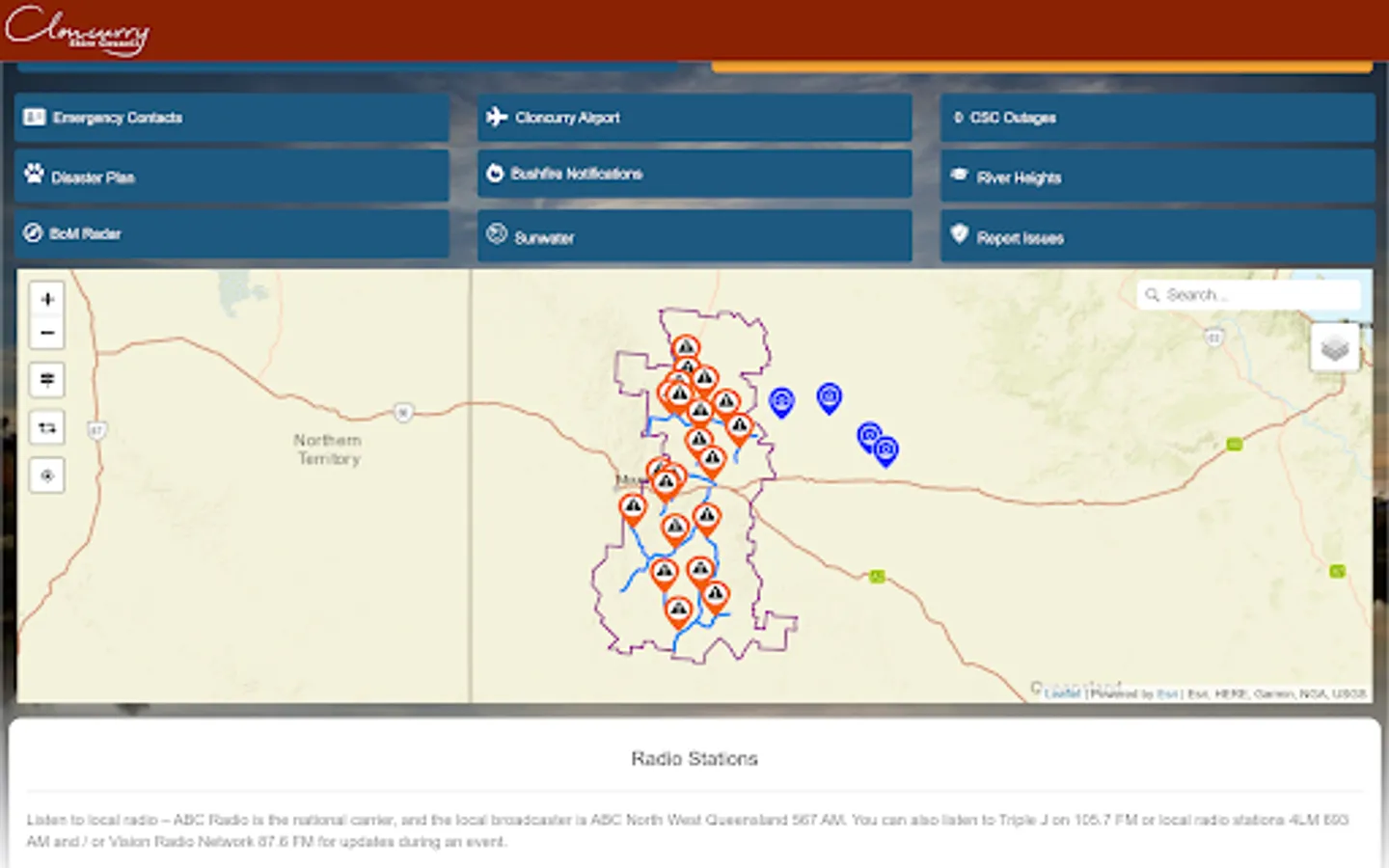Zoom out on the map
Screen dimensions: 1389x868
[47, 333]
